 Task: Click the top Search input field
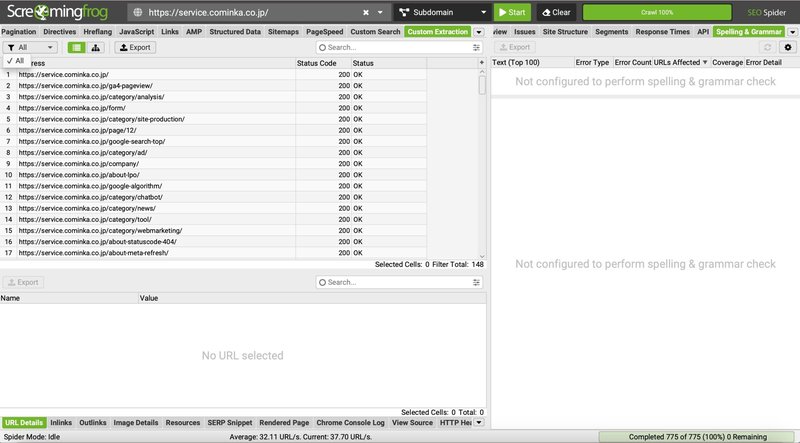point(395,47)
